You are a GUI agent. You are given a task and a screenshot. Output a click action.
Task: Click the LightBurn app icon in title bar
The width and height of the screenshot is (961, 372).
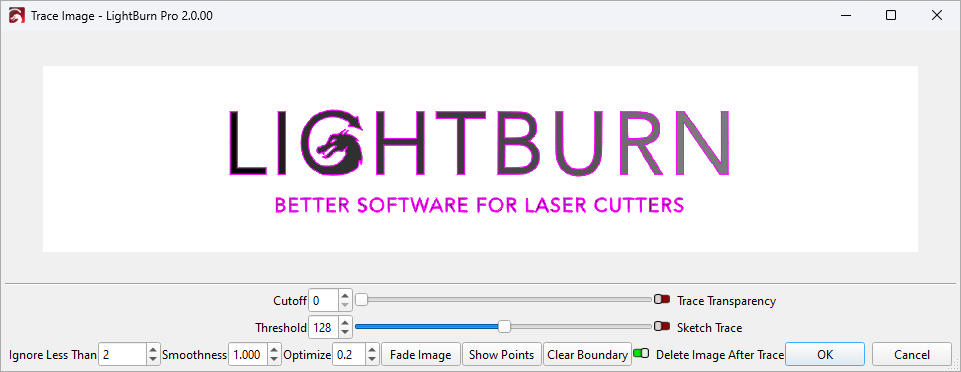click(17, 16)
